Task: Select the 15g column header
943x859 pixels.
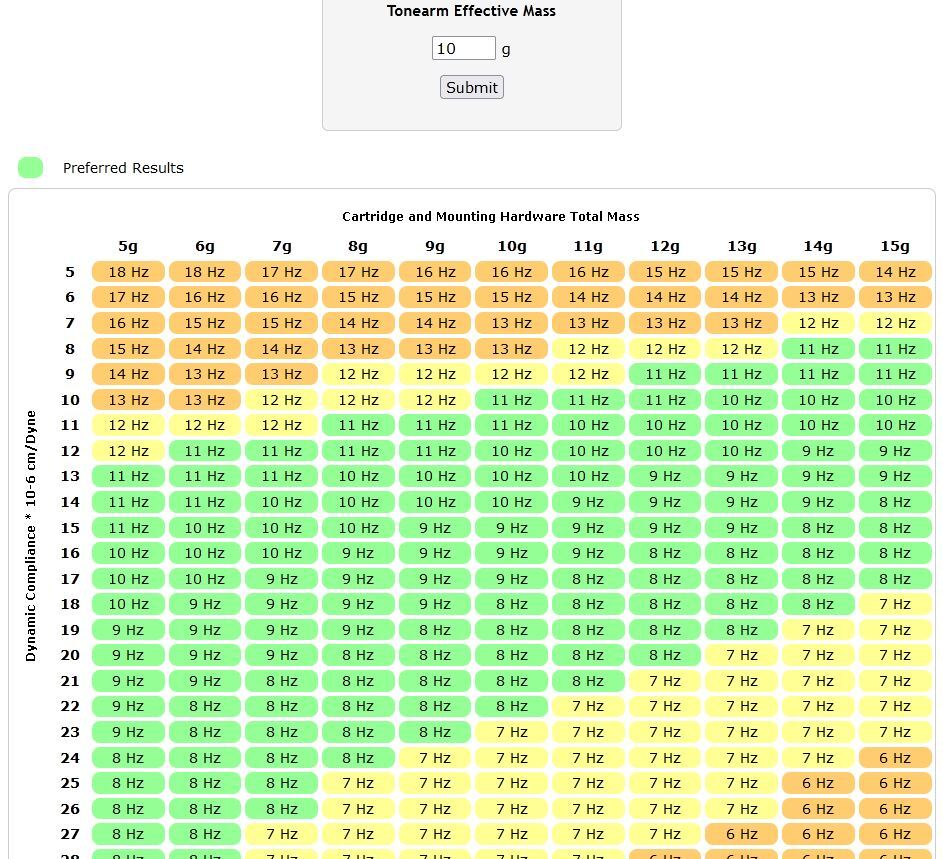Action: point(894,246)
